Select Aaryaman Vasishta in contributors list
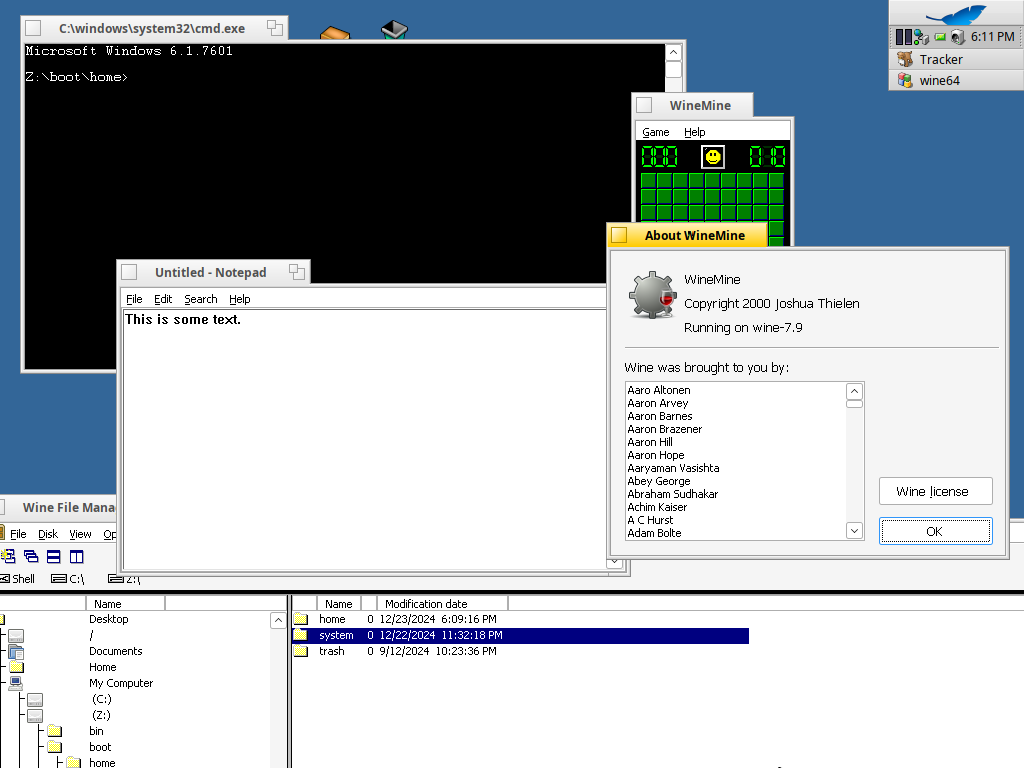This screenshot has height=768, width=1024. click(673, 468)
